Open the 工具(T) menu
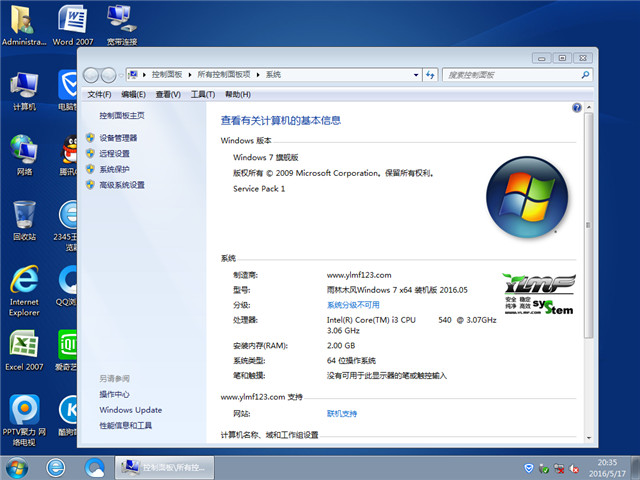The height and width of the screenshot is (480, 640). (x=203, y=94)
